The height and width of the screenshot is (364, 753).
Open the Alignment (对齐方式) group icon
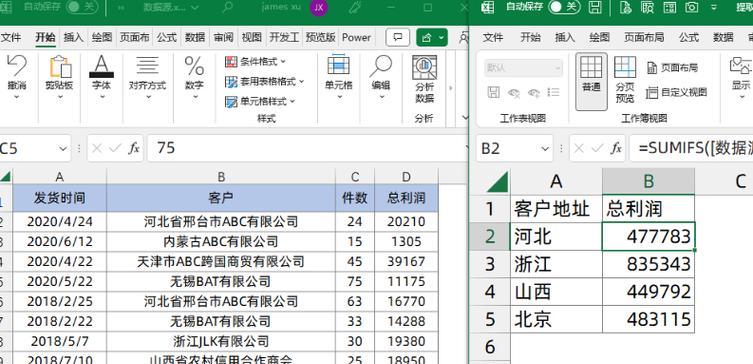click(147, 66)
